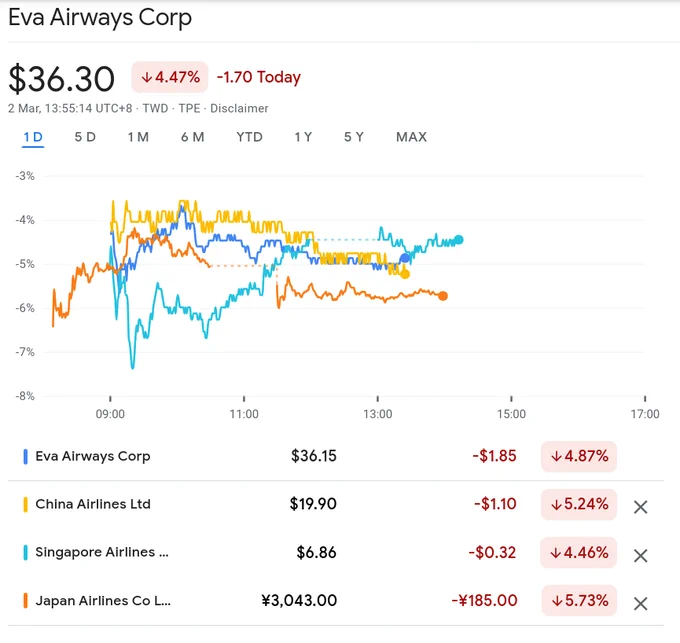
Task: Click the $36.15 price value
Action: pyautogui.click(x=314, y=456)
